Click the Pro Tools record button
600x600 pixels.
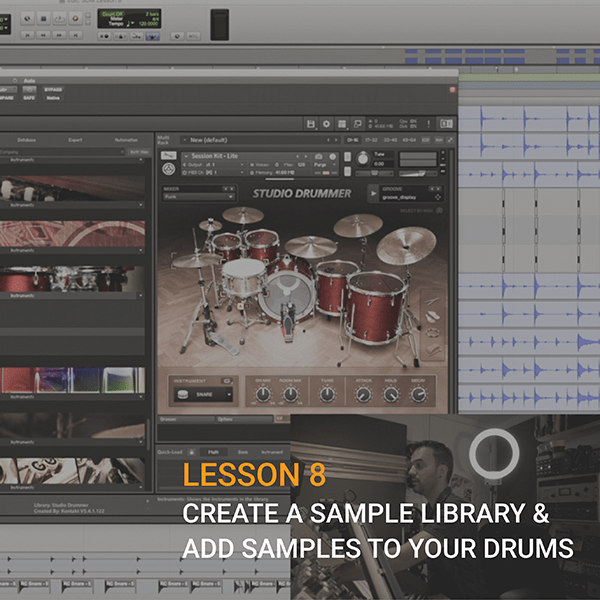(75, 18)
